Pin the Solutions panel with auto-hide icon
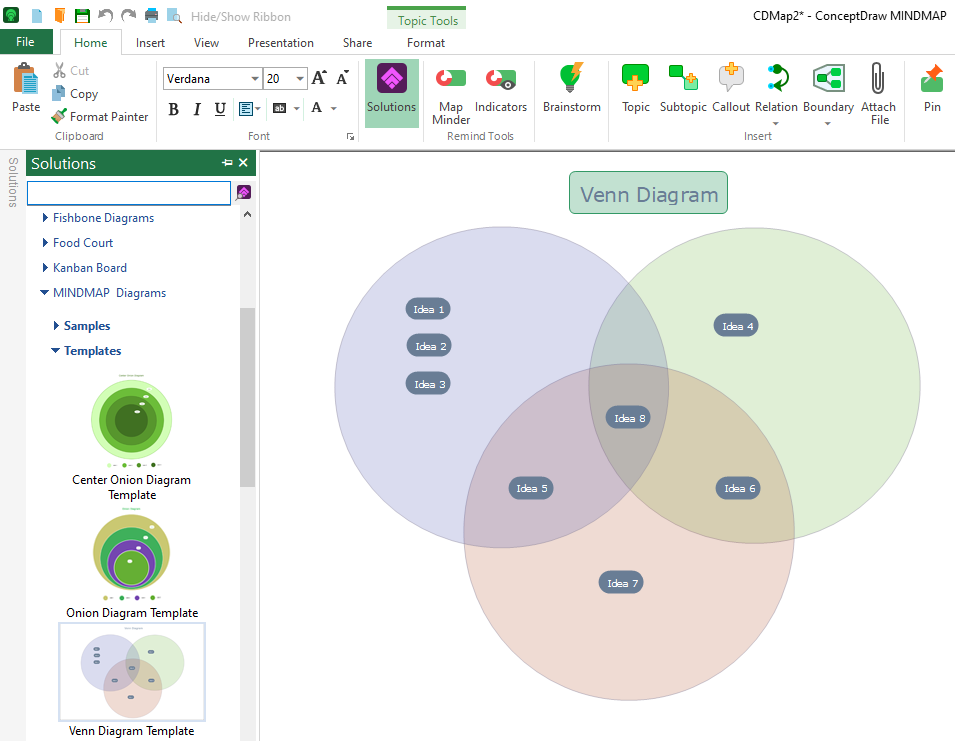 (x=227, y=163)
